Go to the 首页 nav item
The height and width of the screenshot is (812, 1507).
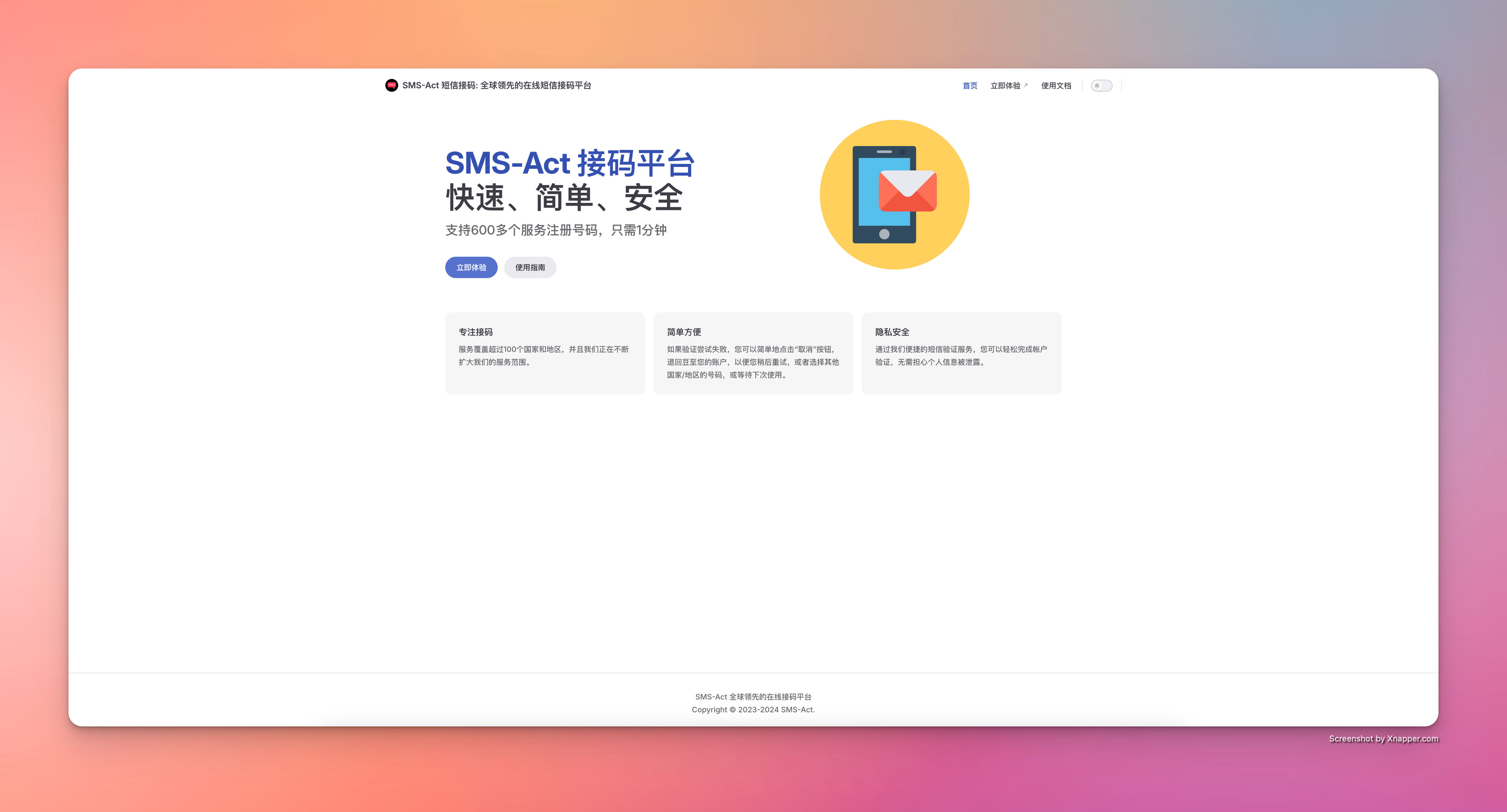(970, 86)
